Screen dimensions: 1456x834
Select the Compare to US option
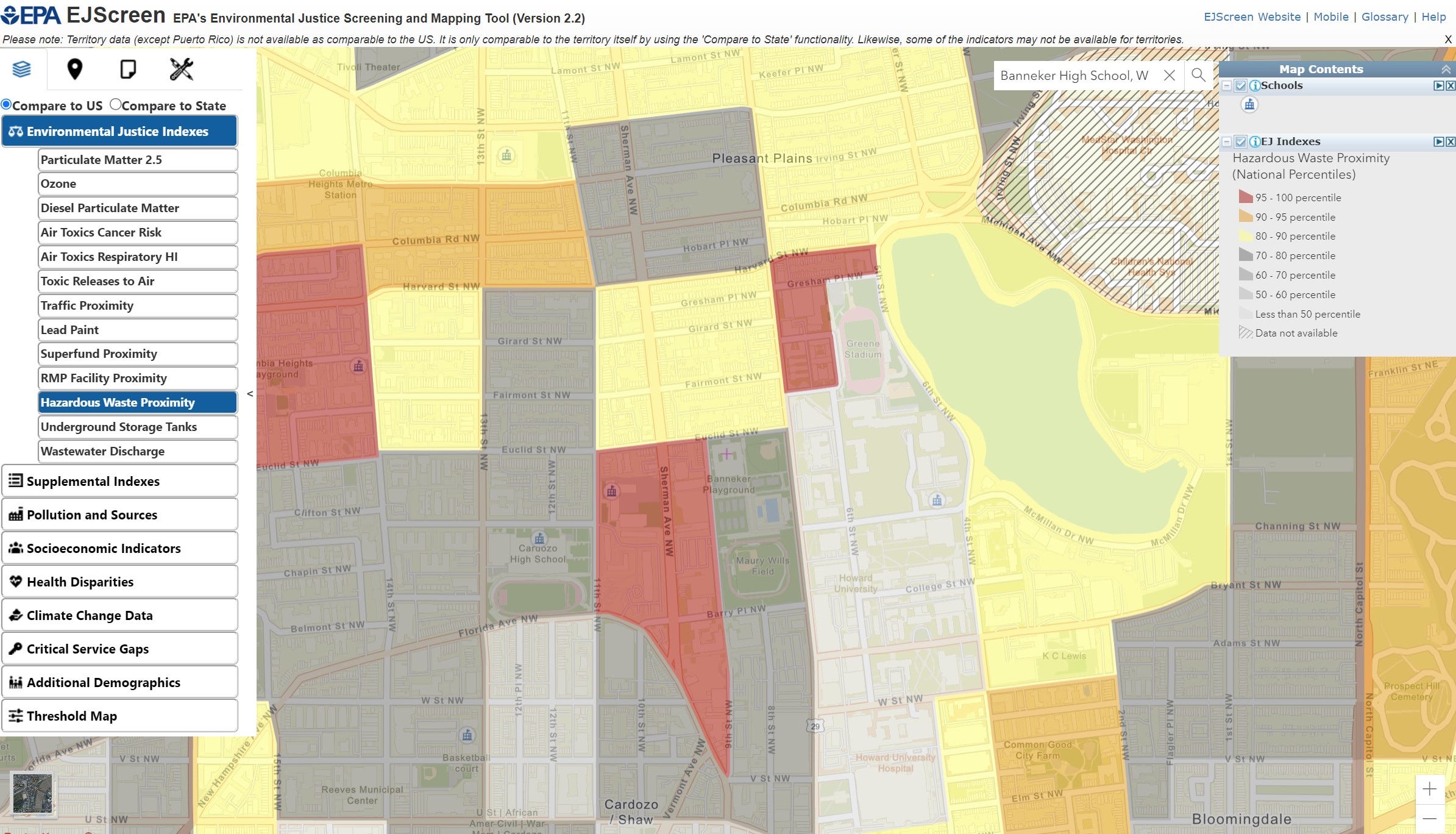pos(6,104)
